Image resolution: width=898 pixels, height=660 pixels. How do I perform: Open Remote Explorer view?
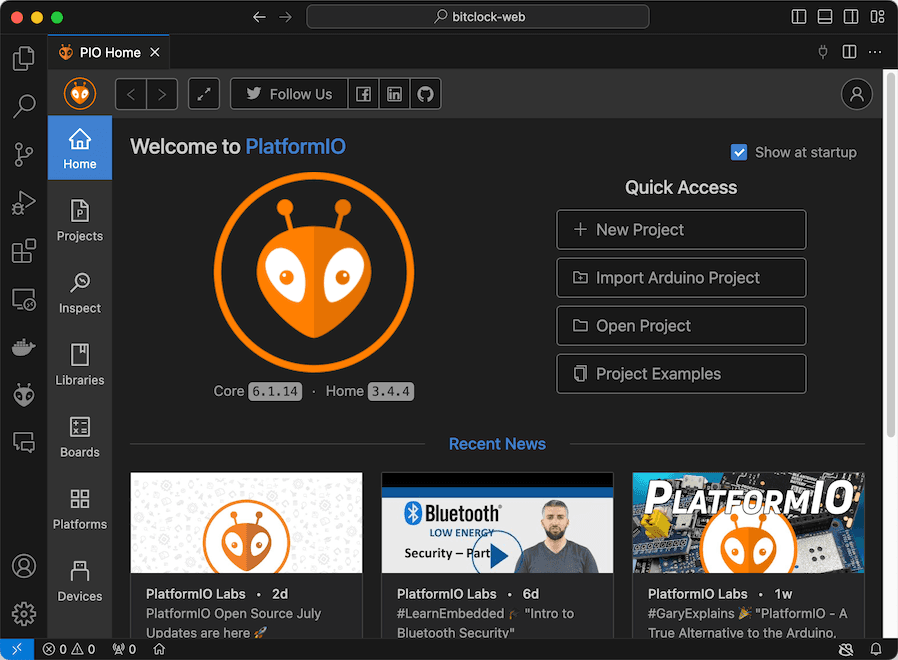point(23,299)
